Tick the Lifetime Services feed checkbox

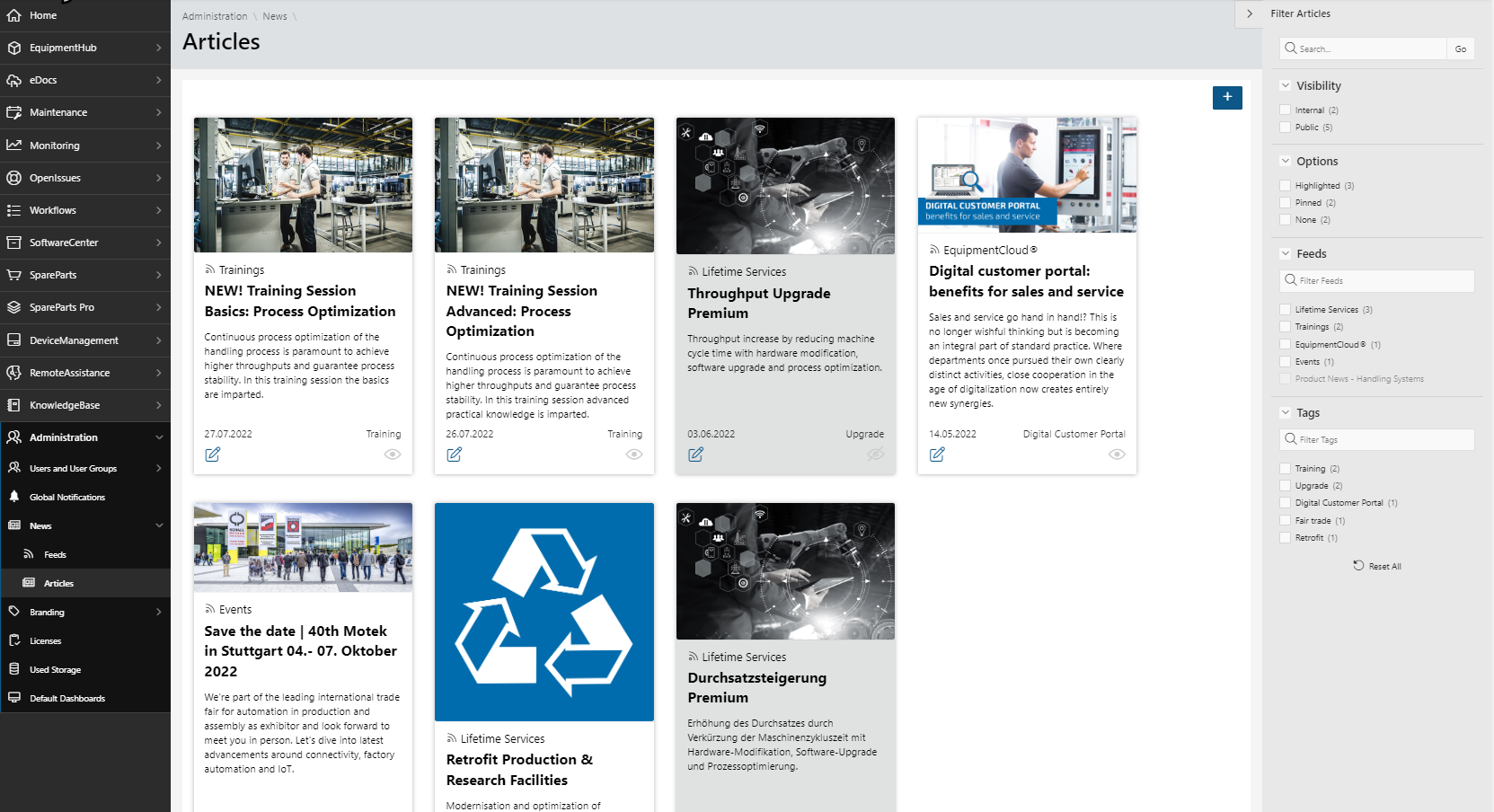[x=1286, y=310]
